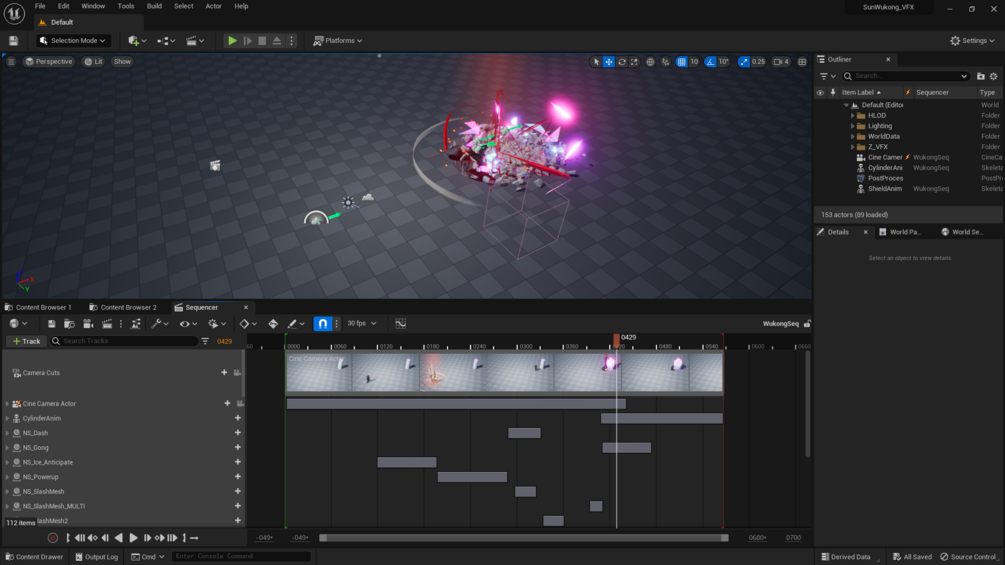Viewport: 1005px width, 565px height.
Task: Select the viewport select-objects cursor tool
Action: (596, 62)
